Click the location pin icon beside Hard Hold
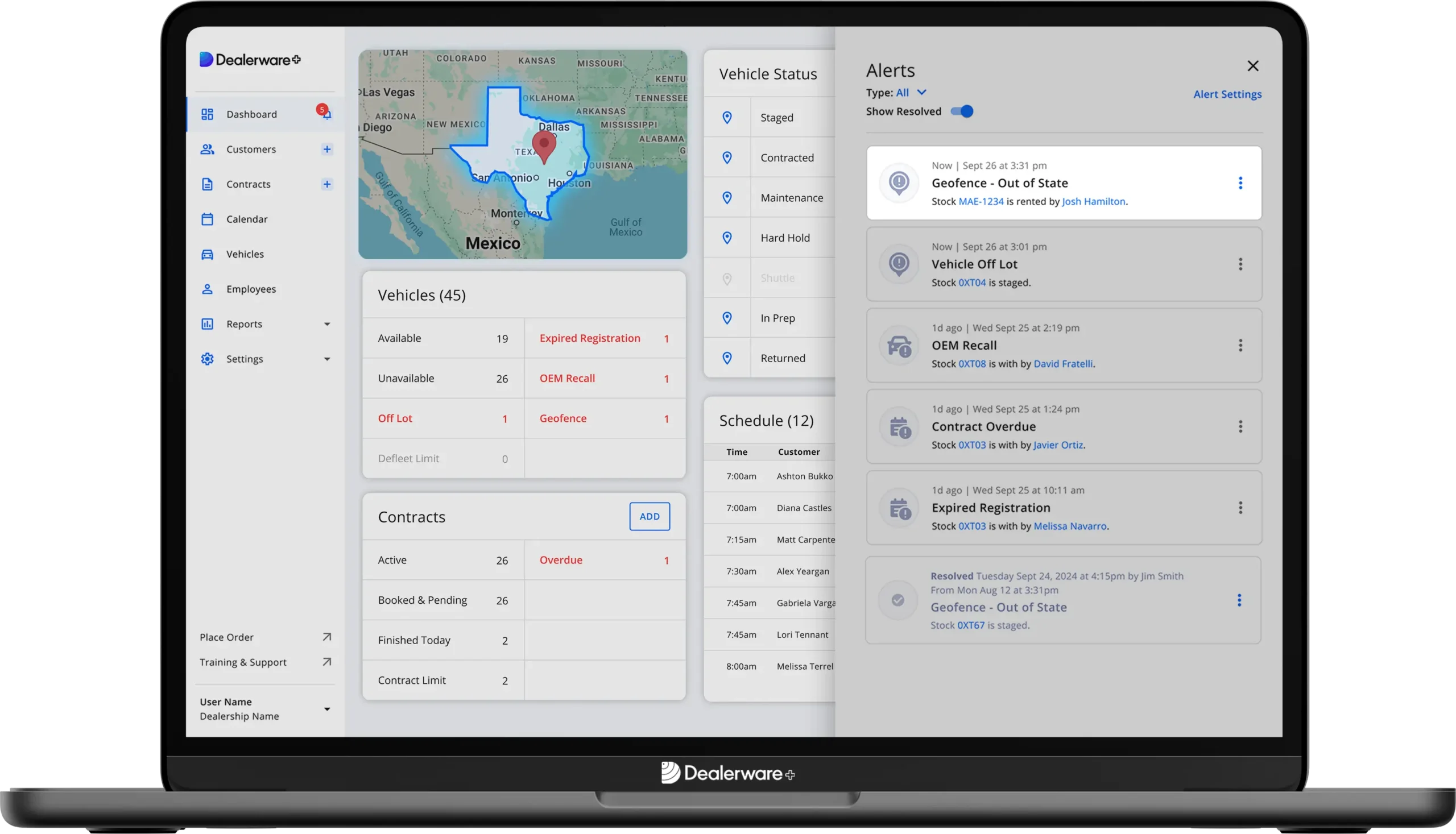This screenshot has height=834, width=1456. [727, 238]
